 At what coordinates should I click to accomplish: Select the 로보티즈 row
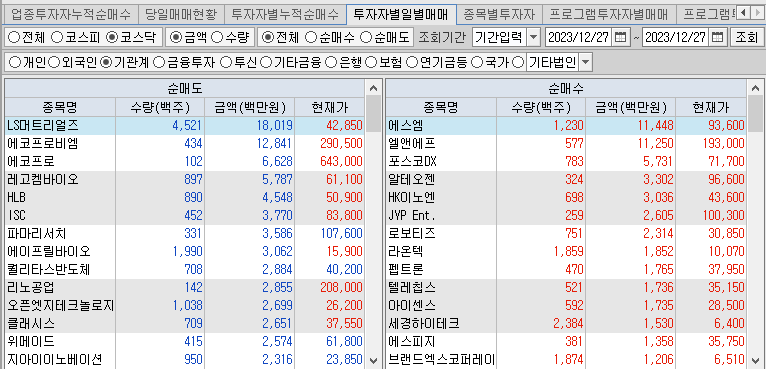pos(566,234)
